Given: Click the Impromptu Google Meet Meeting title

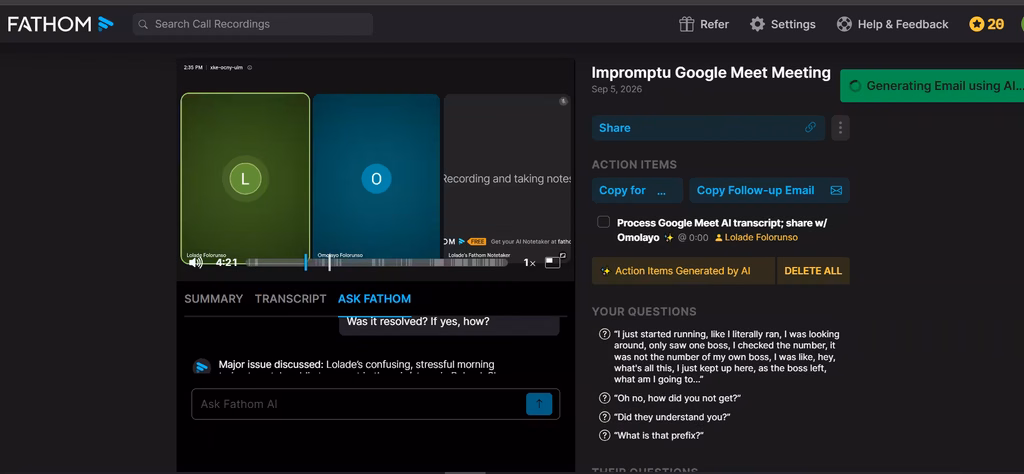Looking at the screenshot, I should [711, 72].
